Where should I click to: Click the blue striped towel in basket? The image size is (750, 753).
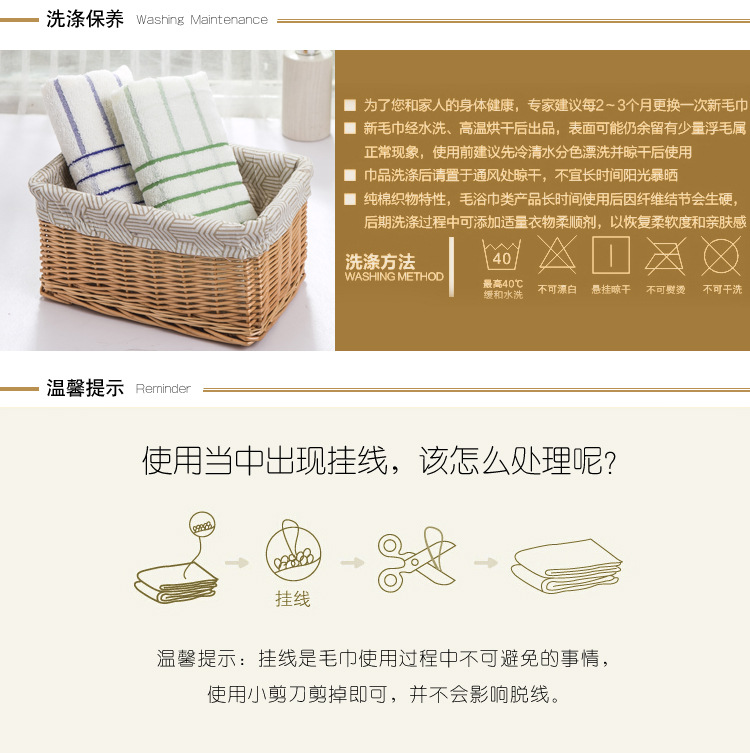click(x=89, y=134)
